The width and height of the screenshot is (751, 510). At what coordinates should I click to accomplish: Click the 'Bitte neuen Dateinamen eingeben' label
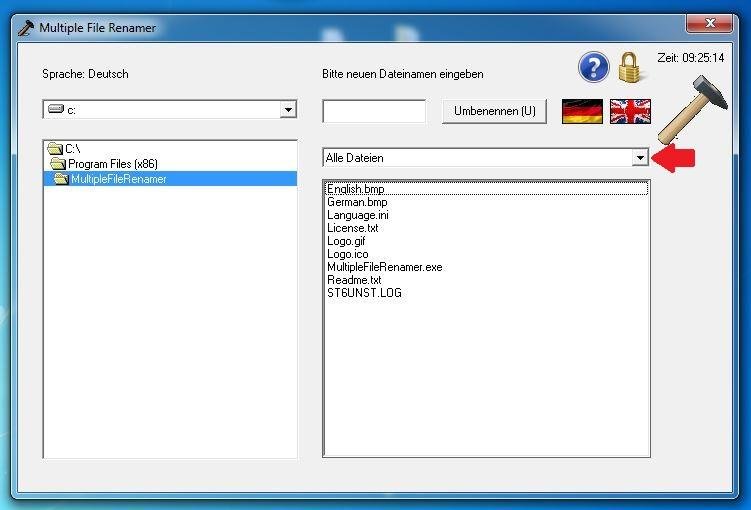403,74
